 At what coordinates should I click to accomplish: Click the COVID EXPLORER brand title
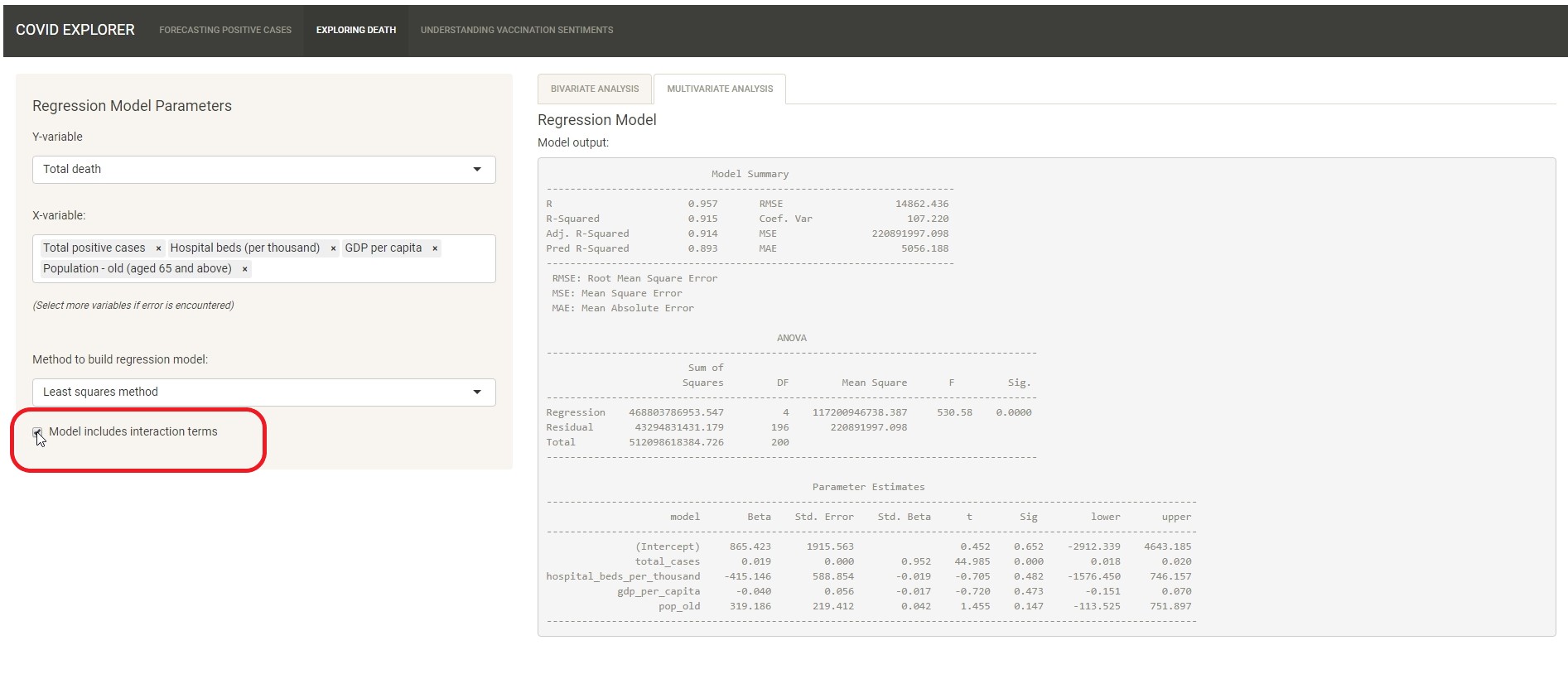click(75, 31)
